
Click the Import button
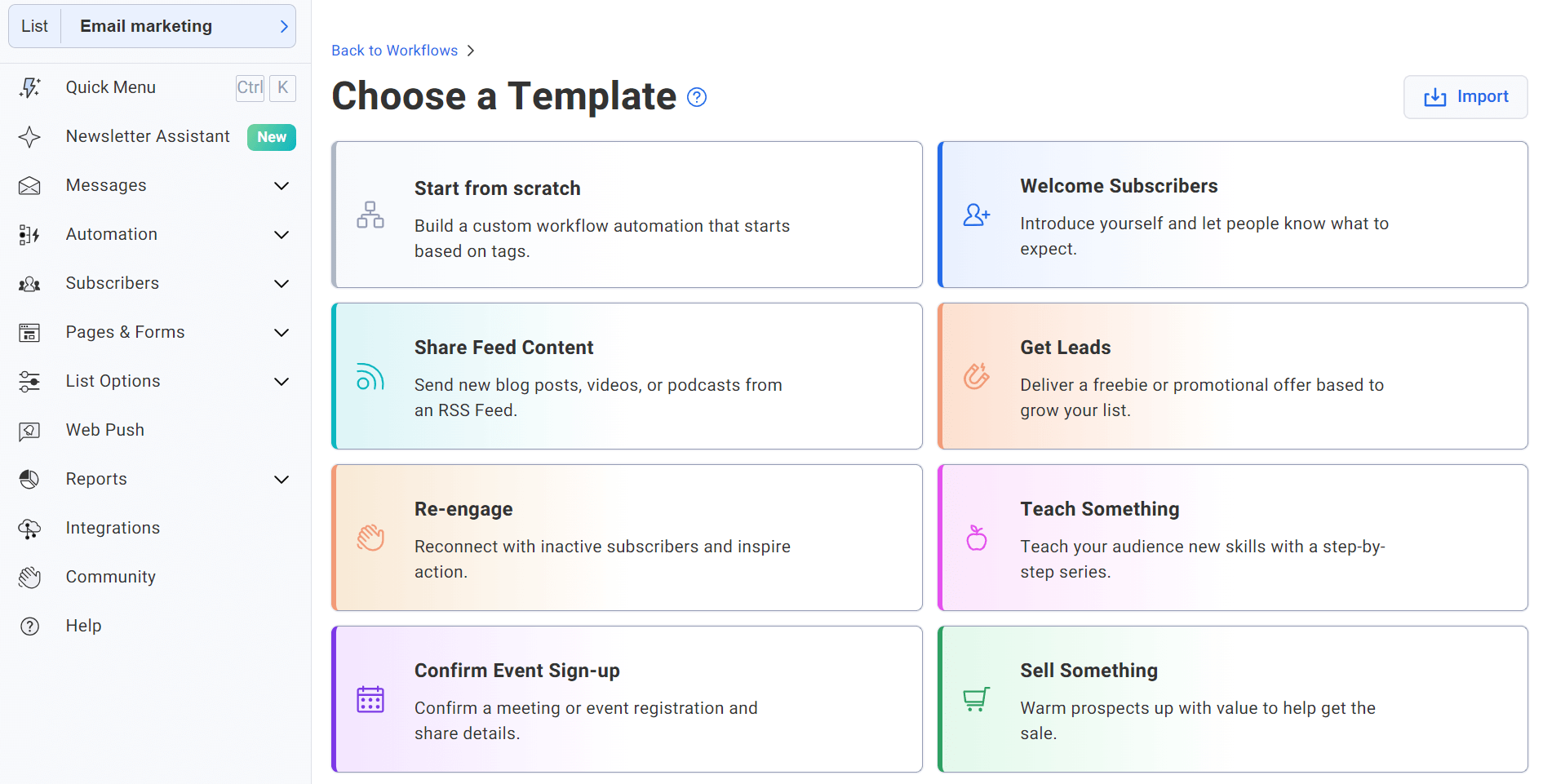(x=1465, y=96)
